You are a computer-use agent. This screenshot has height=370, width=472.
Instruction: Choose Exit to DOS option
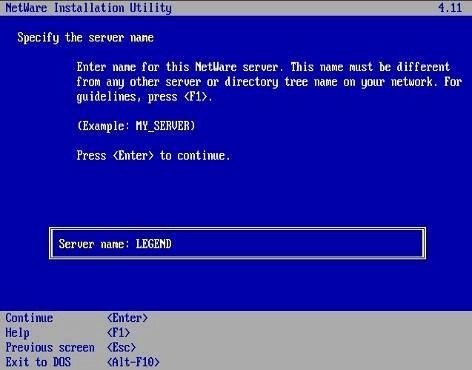(38, 362)
